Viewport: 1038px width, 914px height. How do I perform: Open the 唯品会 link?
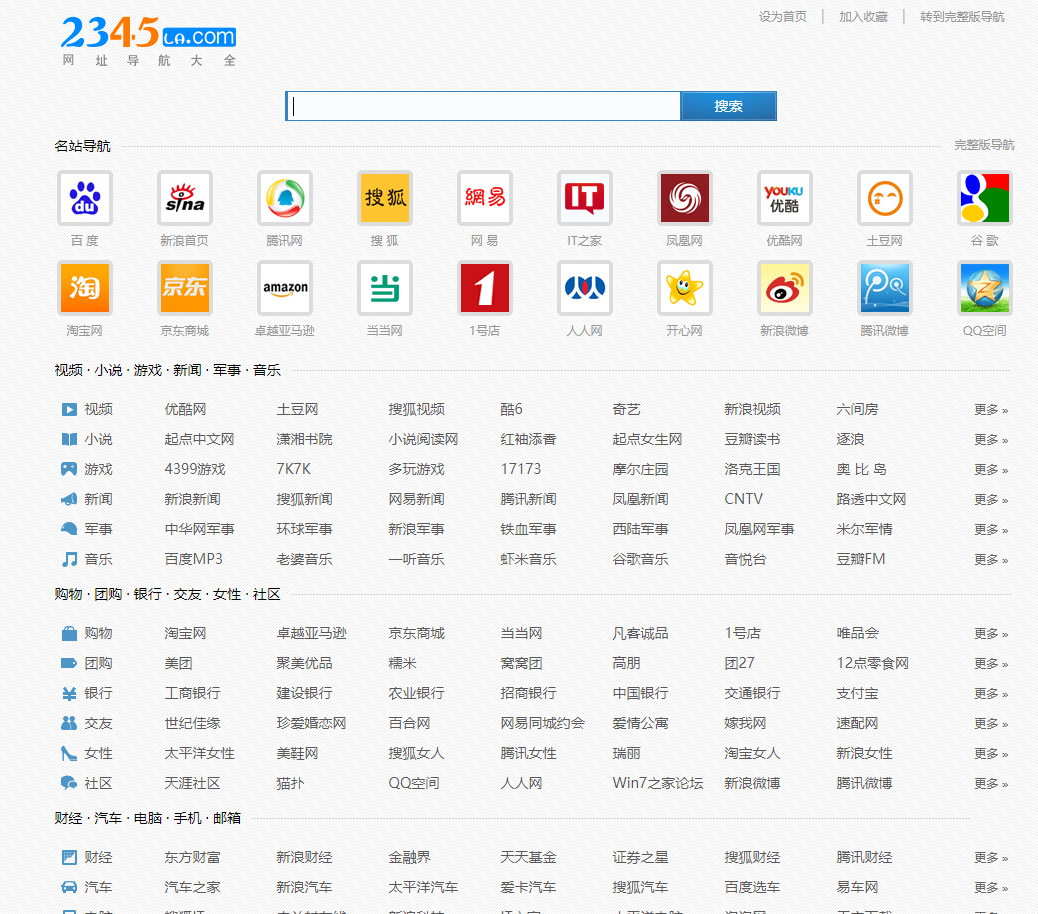[857, 633]
